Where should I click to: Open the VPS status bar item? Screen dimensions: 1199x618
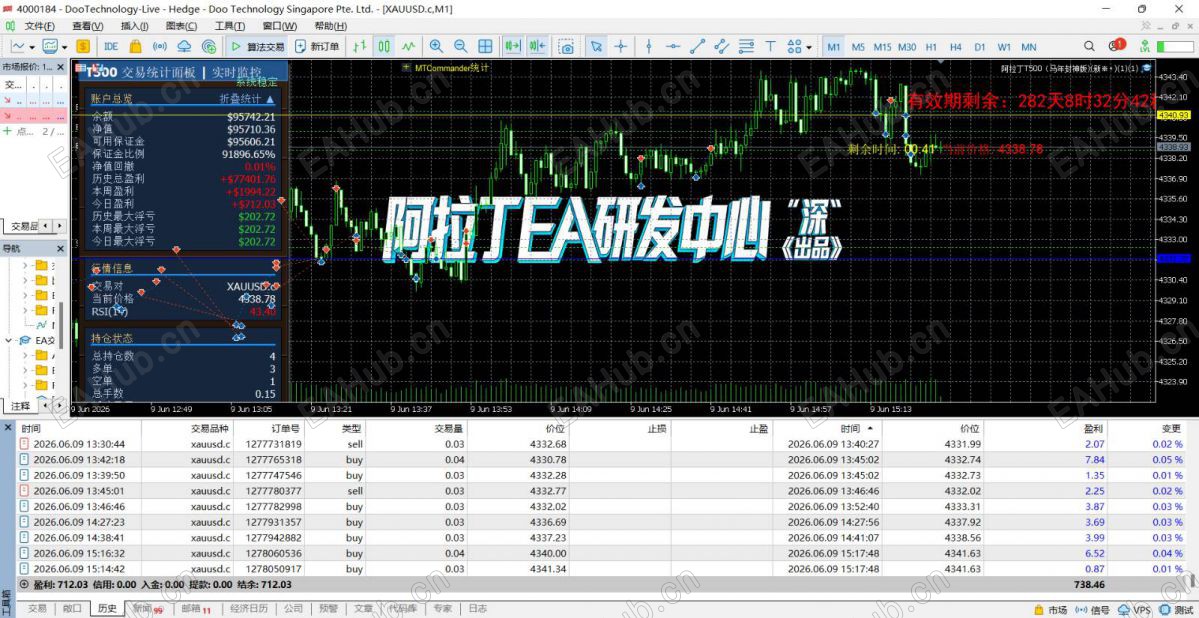point(1135,610)
